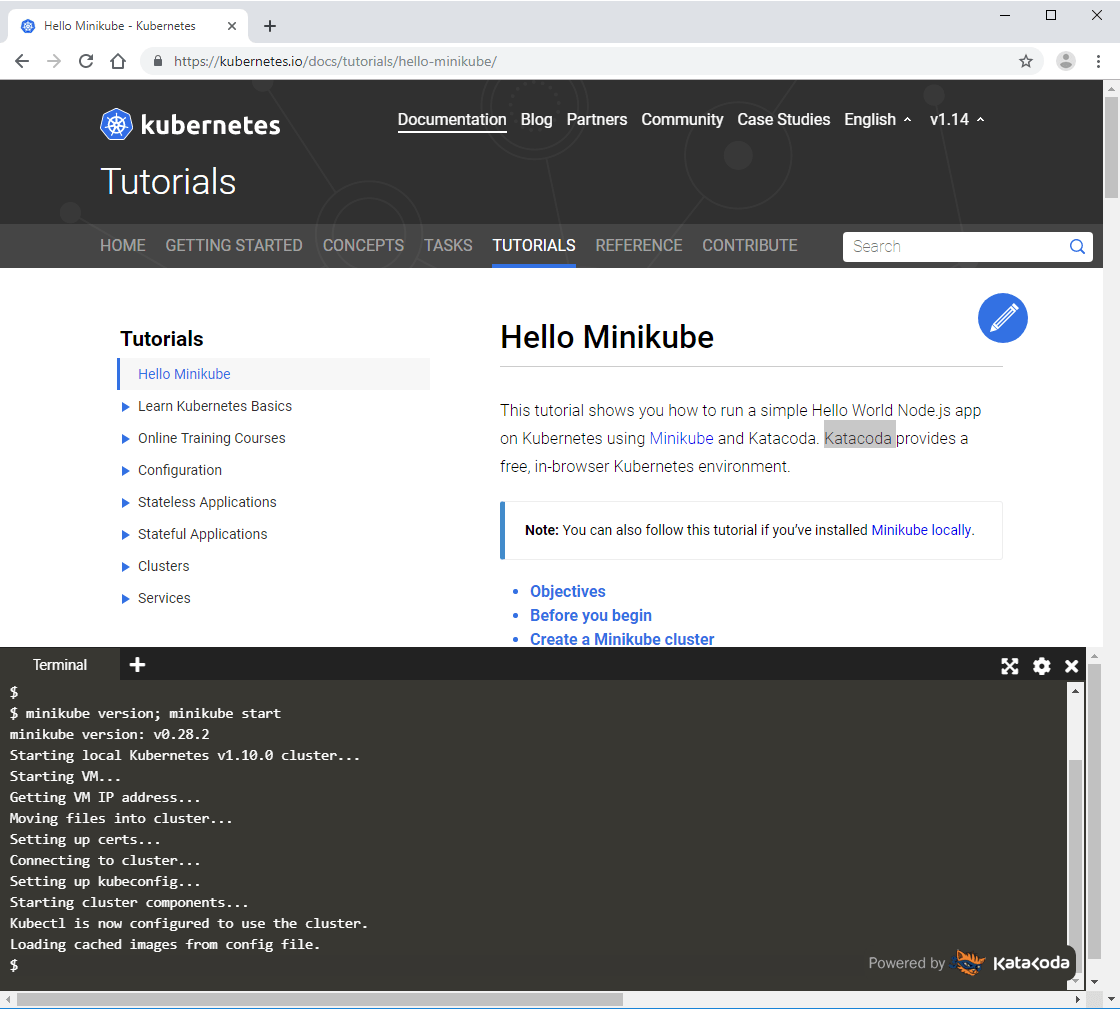The height and width of the screenshot is (1009, 1120).
Task: Close the Hello Minikube browser tab
Action: [231, 26]
